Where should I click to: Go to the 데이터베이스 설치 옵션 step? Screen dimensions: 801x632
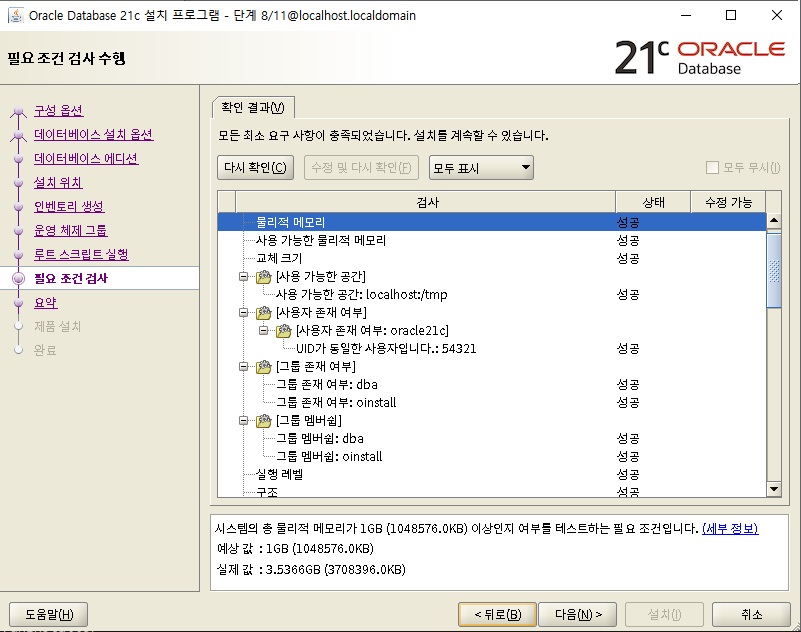click(x=93, y=135)
